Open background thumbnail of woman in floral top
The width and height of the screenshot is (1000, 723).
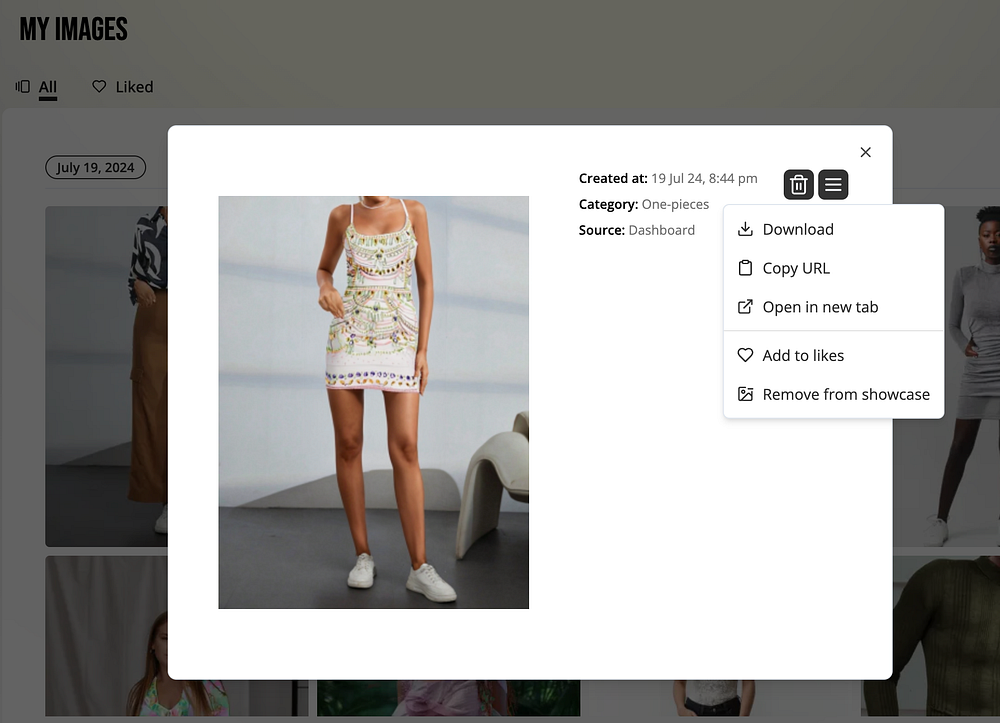tap(107, 636)
